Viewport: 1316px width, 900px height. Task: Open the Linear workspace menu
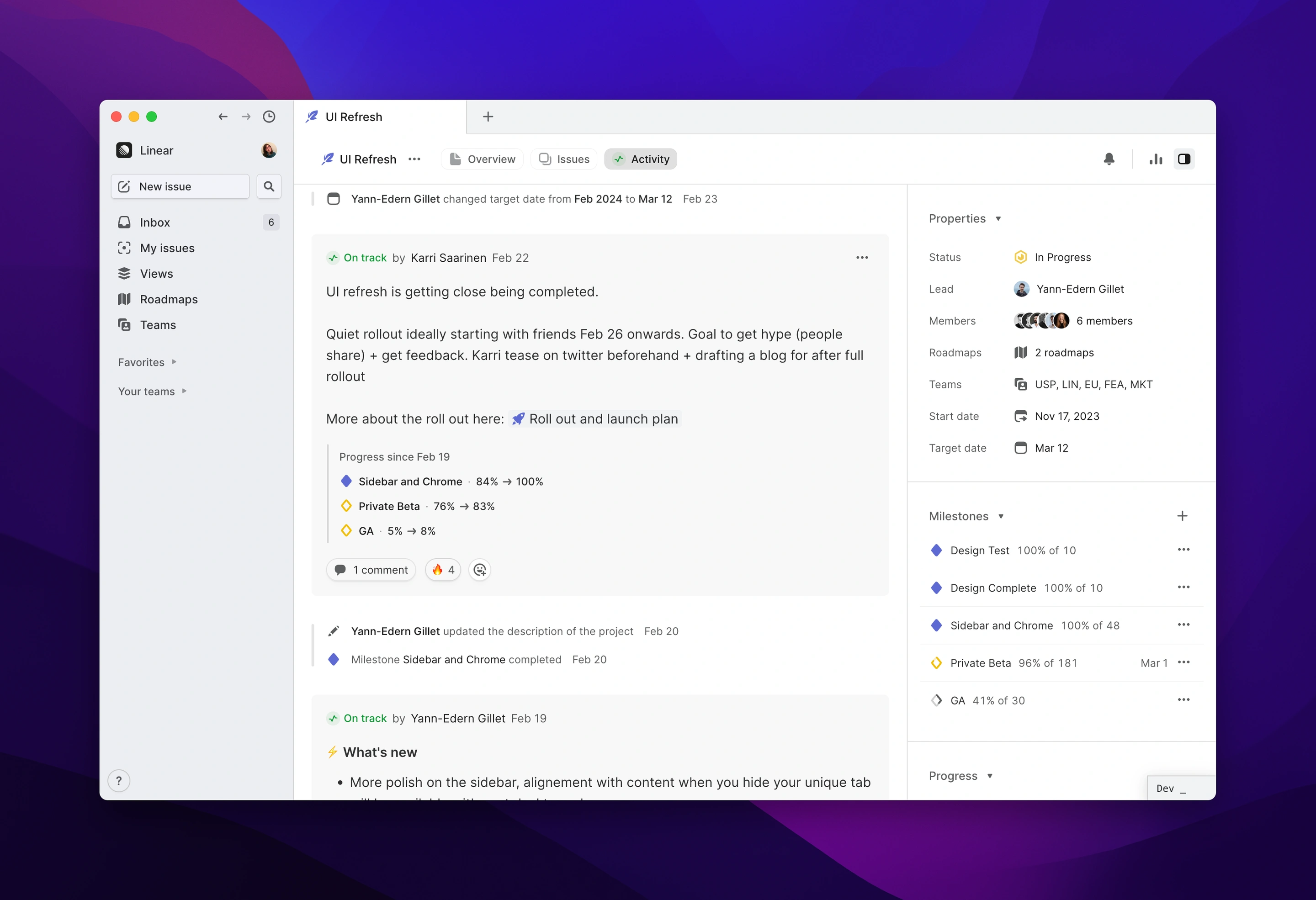pos(145,151)
